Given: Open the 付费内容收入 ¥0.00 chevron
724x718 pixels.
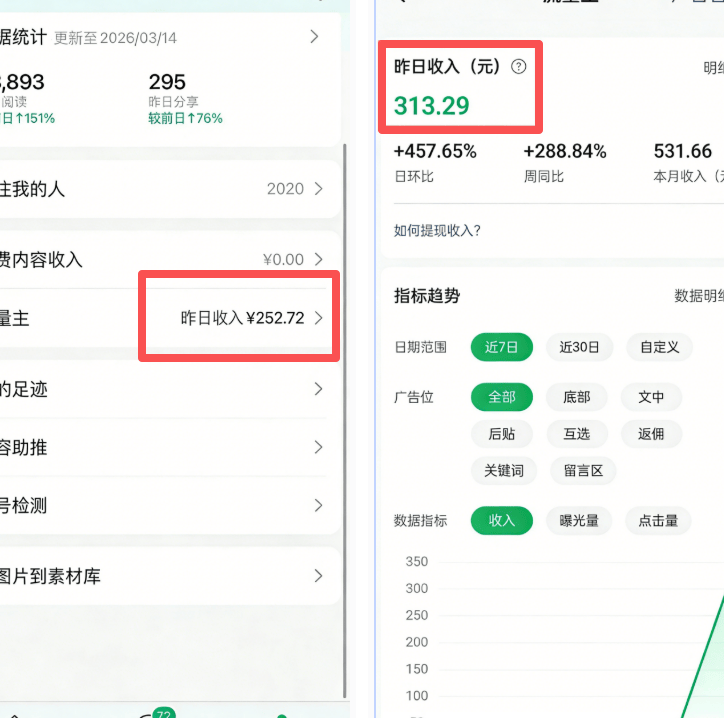Looking at the screenshot, I should coord(318,259).
